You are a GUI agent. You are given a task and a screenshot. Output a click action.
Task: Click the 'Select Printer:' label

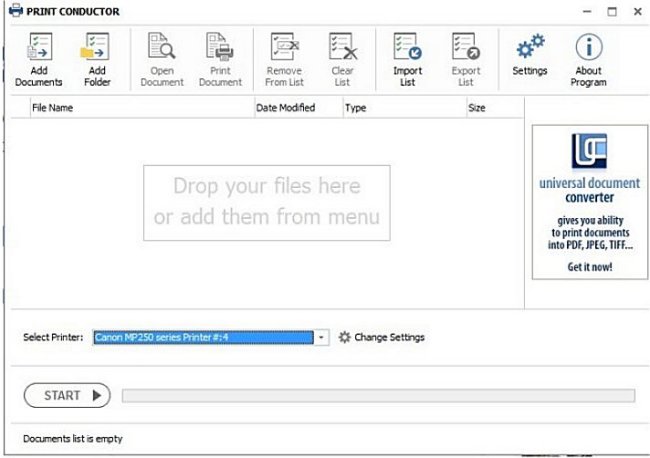click(x=53, y=337)
